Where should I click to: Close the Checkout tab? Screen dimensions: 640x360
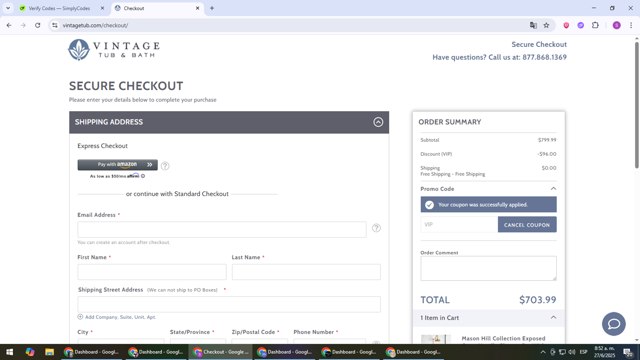click(198, 8)
